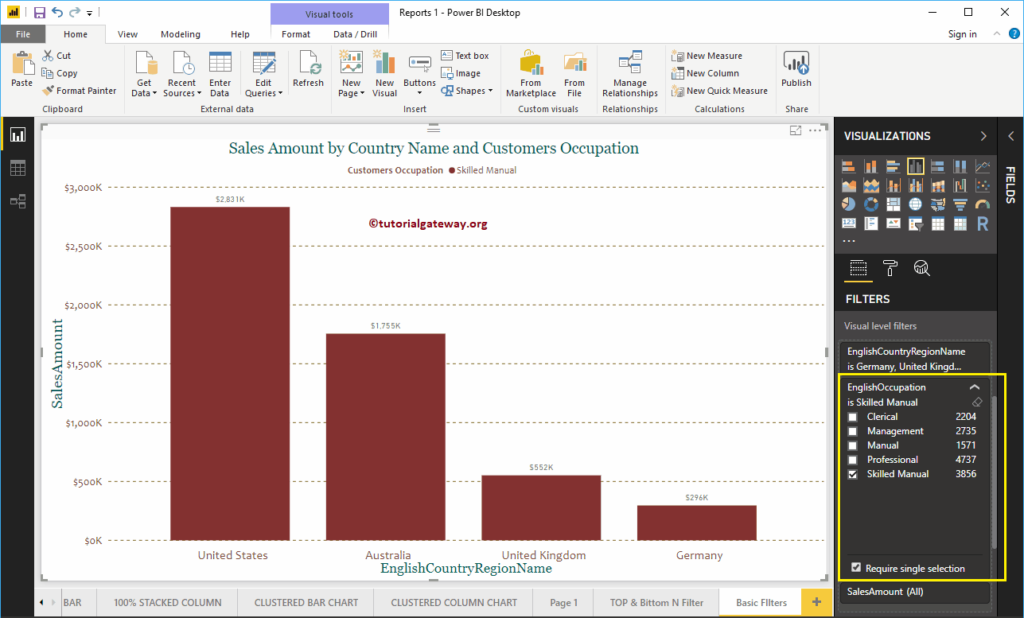1024x618 pixels.
Task: Select the pie chart visualization
Action: click(848, 204)
